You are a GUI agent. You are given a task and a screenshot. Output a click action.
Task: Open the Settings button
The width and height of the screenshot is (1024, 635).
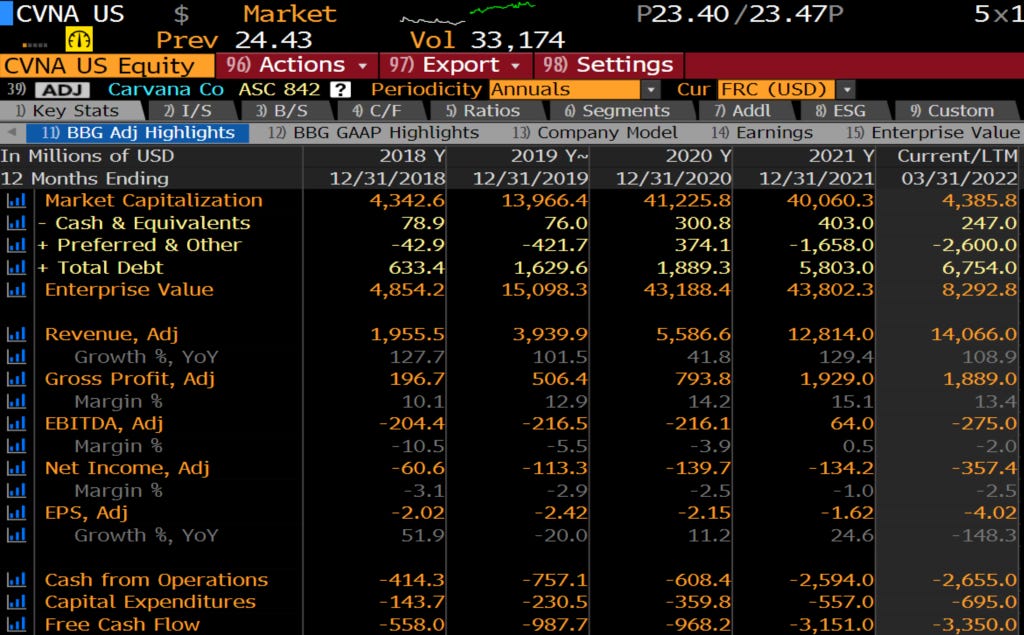click(x=609, y=65)
